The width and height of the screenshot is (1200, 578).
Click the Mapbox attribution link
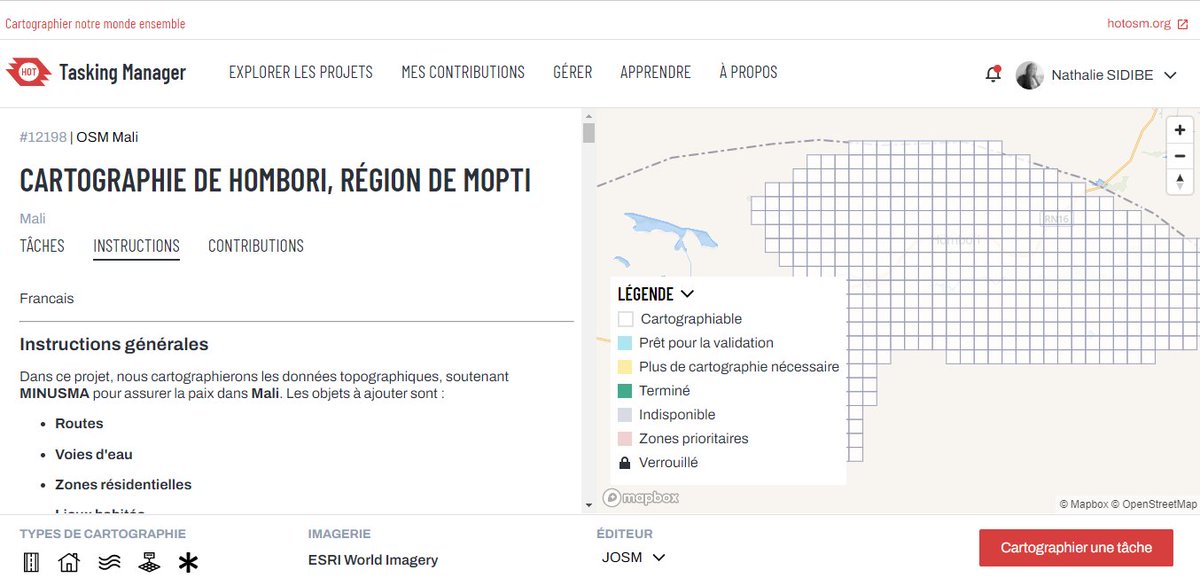coord(1084,505)
